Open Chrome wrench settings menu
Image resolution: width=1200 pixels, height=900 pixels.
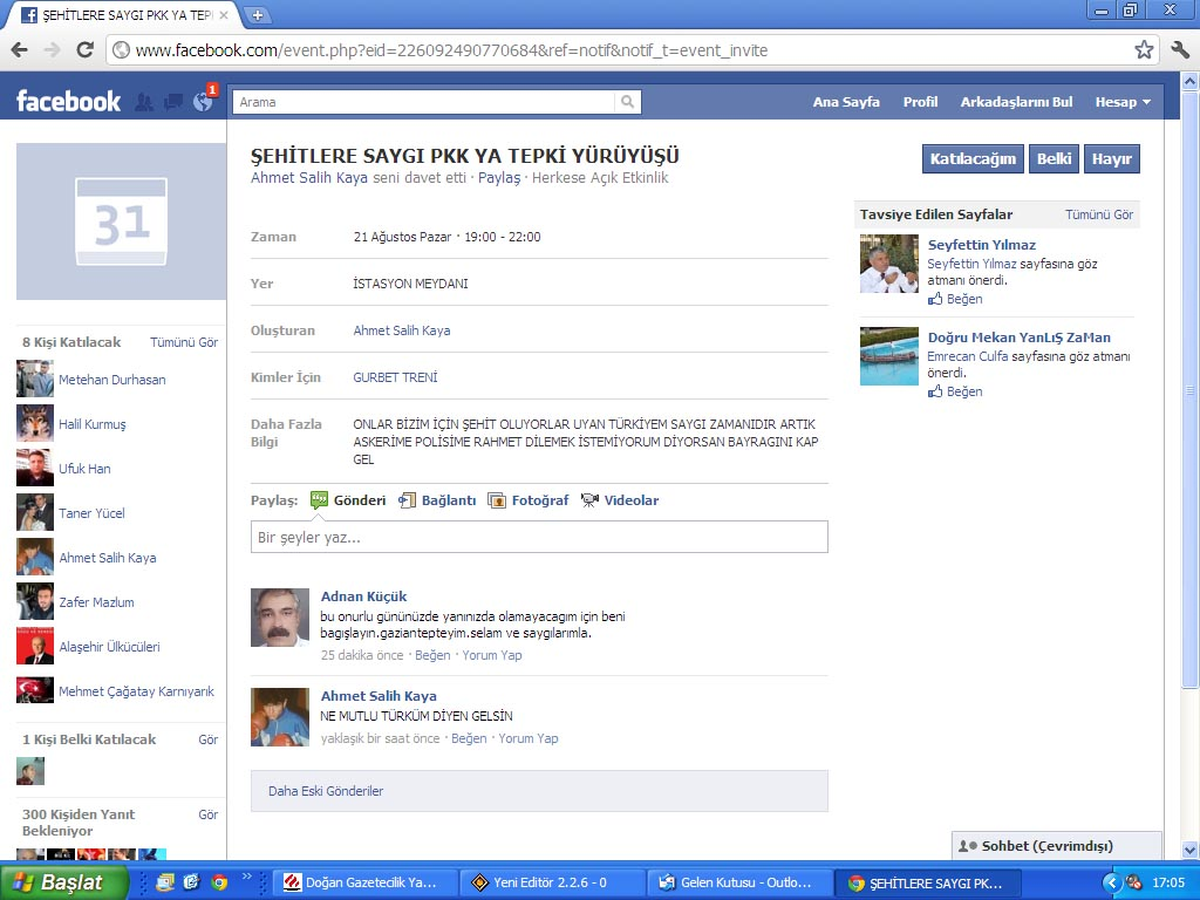coord(1180,49)
